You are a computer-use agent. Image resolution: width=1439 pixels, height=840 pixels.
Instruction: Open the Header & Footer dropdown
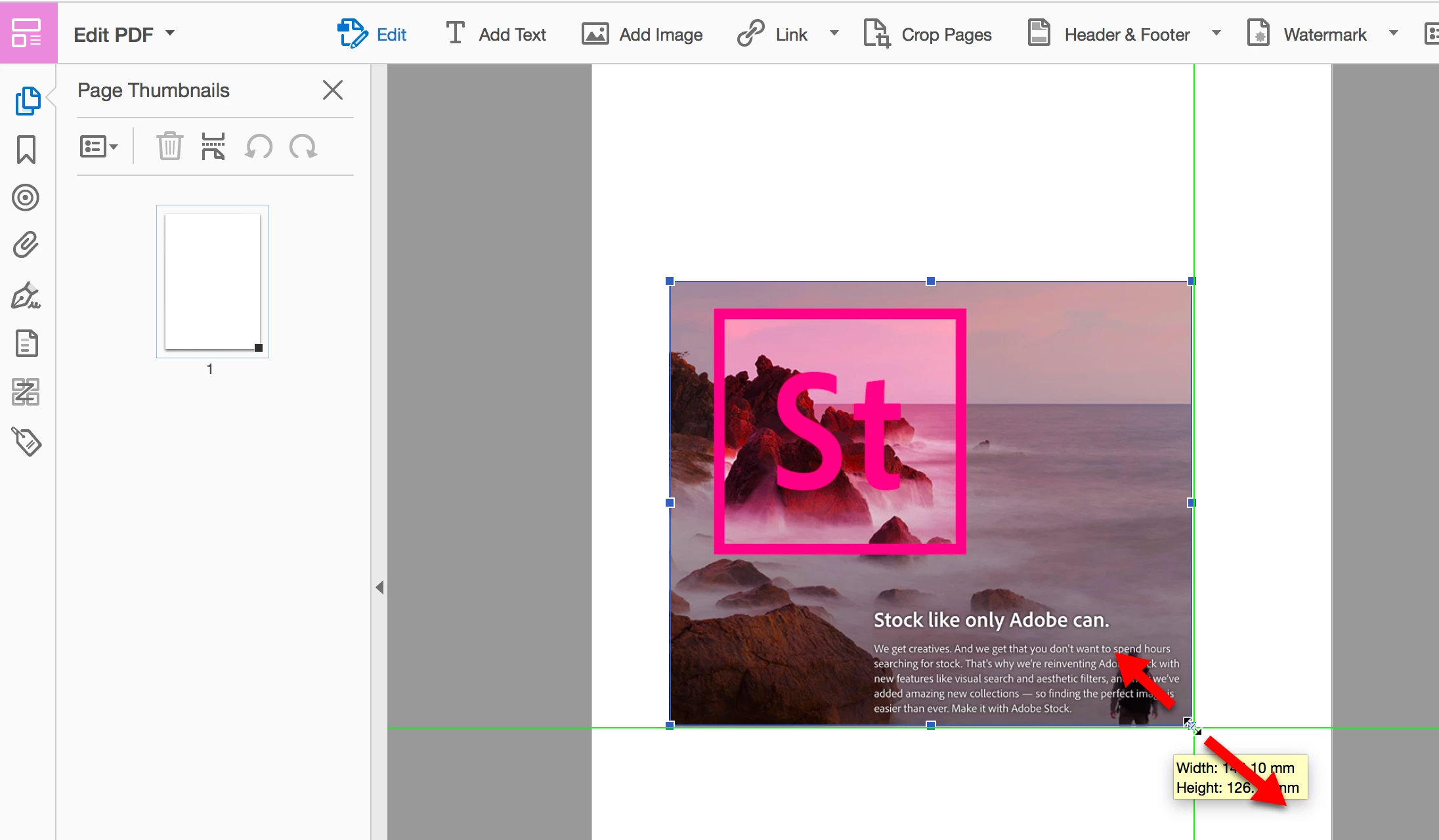1216,33
